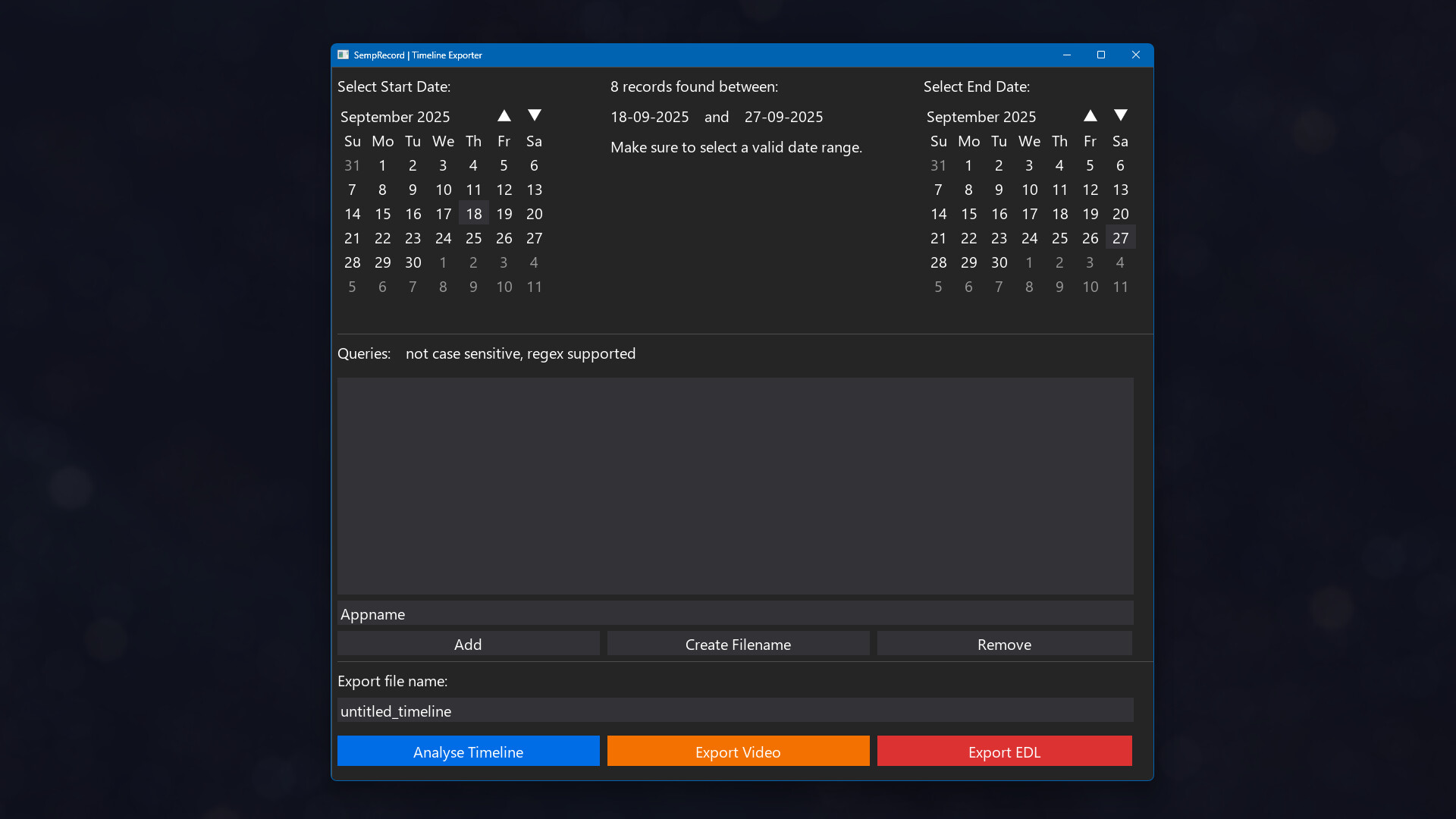Viewport: 1456px width, 819px height.
Task: Start Analyse Timeline
Action: [468, 752]
